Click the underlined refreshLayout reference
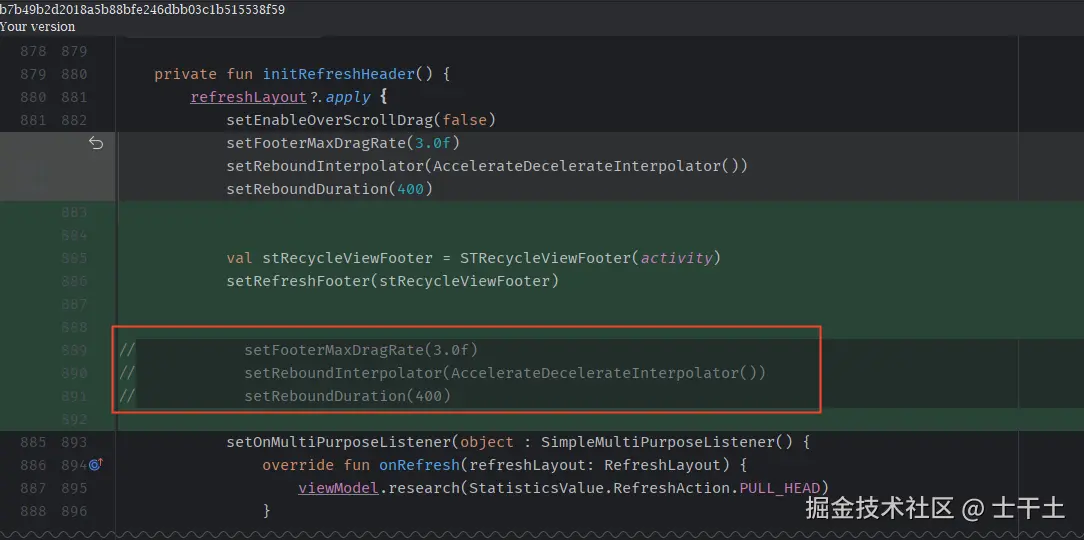The image size is (1084, 540). pos(248,97)
